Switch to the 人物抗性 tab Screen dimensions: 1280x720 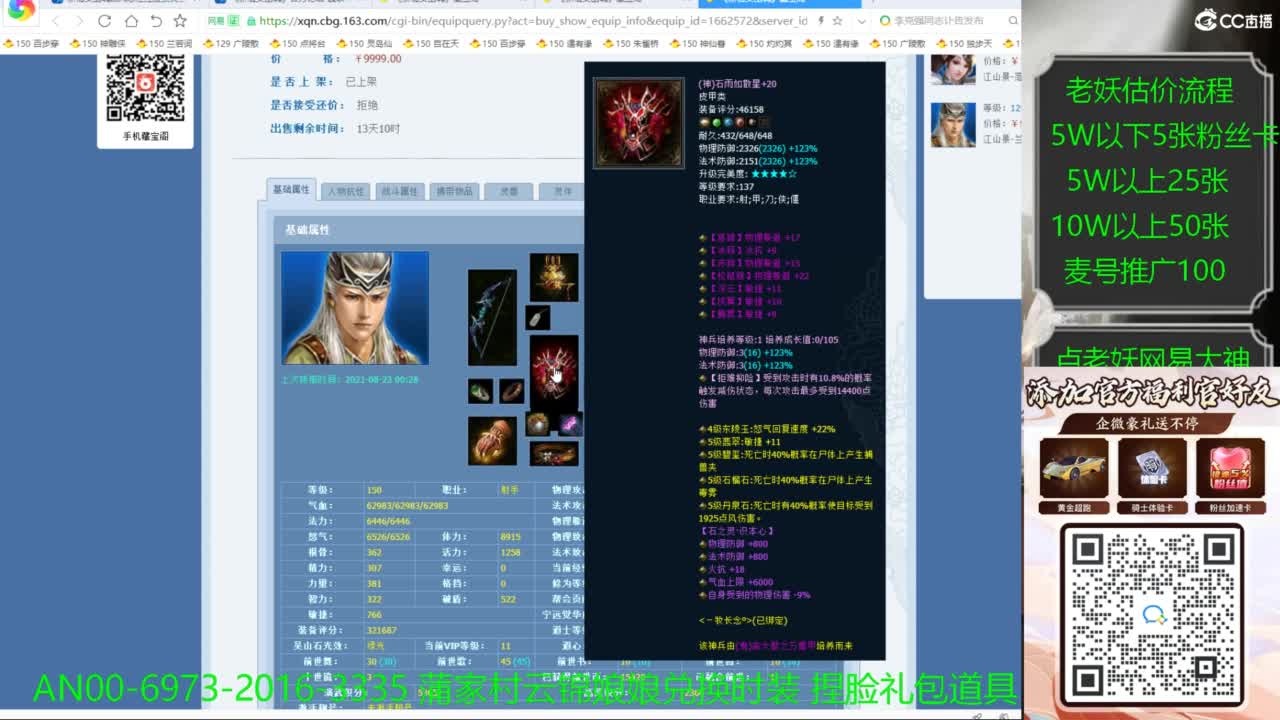(346, 191)
